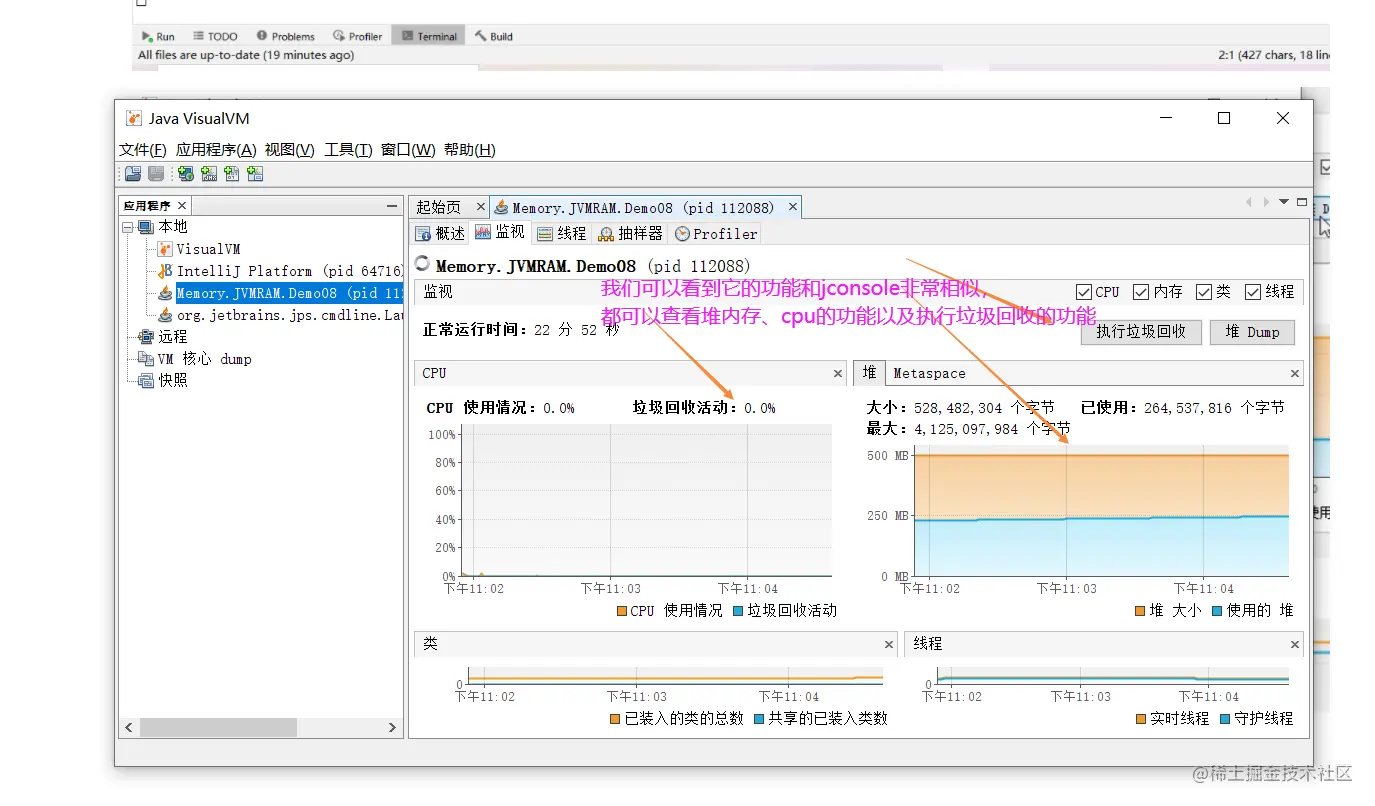Click the left arrow of the applications panel scrollbar

point(129,727)
